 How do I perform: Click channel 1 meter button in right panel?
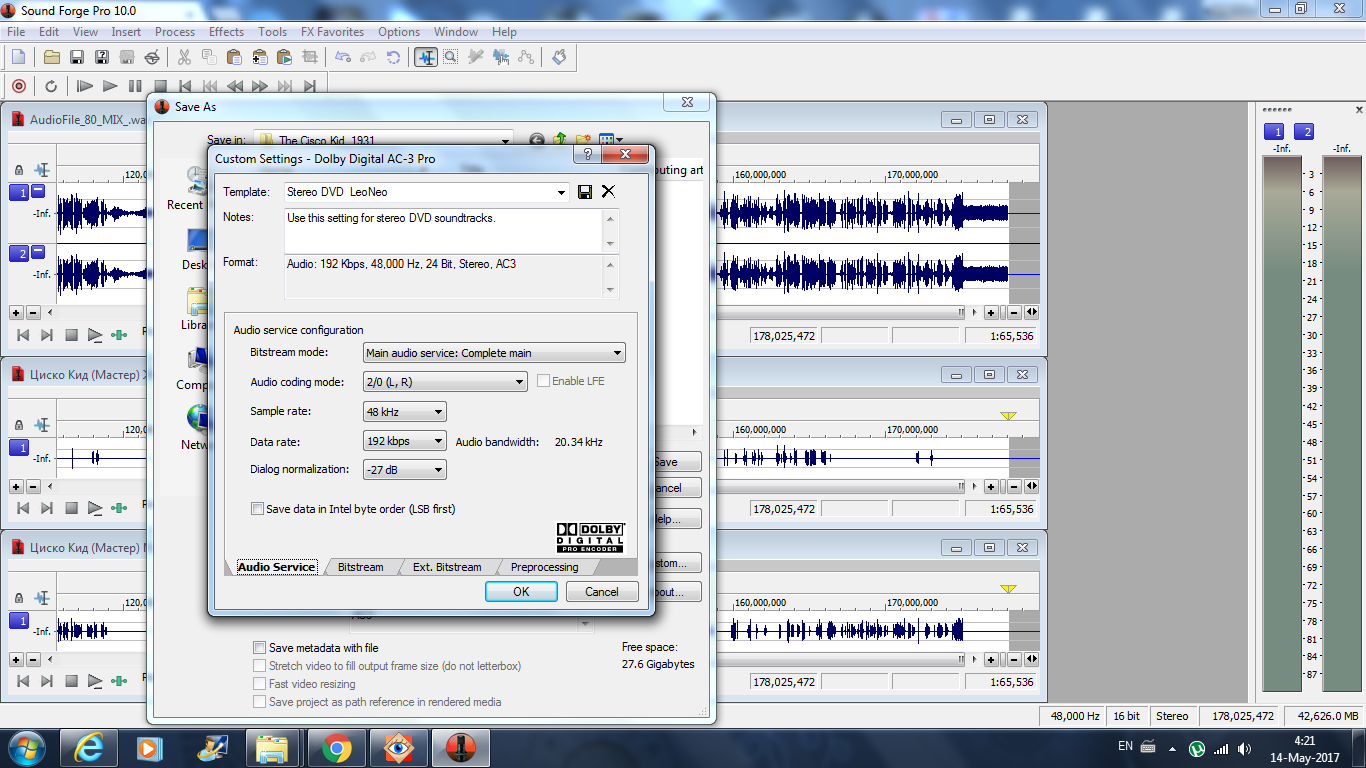1274,132
